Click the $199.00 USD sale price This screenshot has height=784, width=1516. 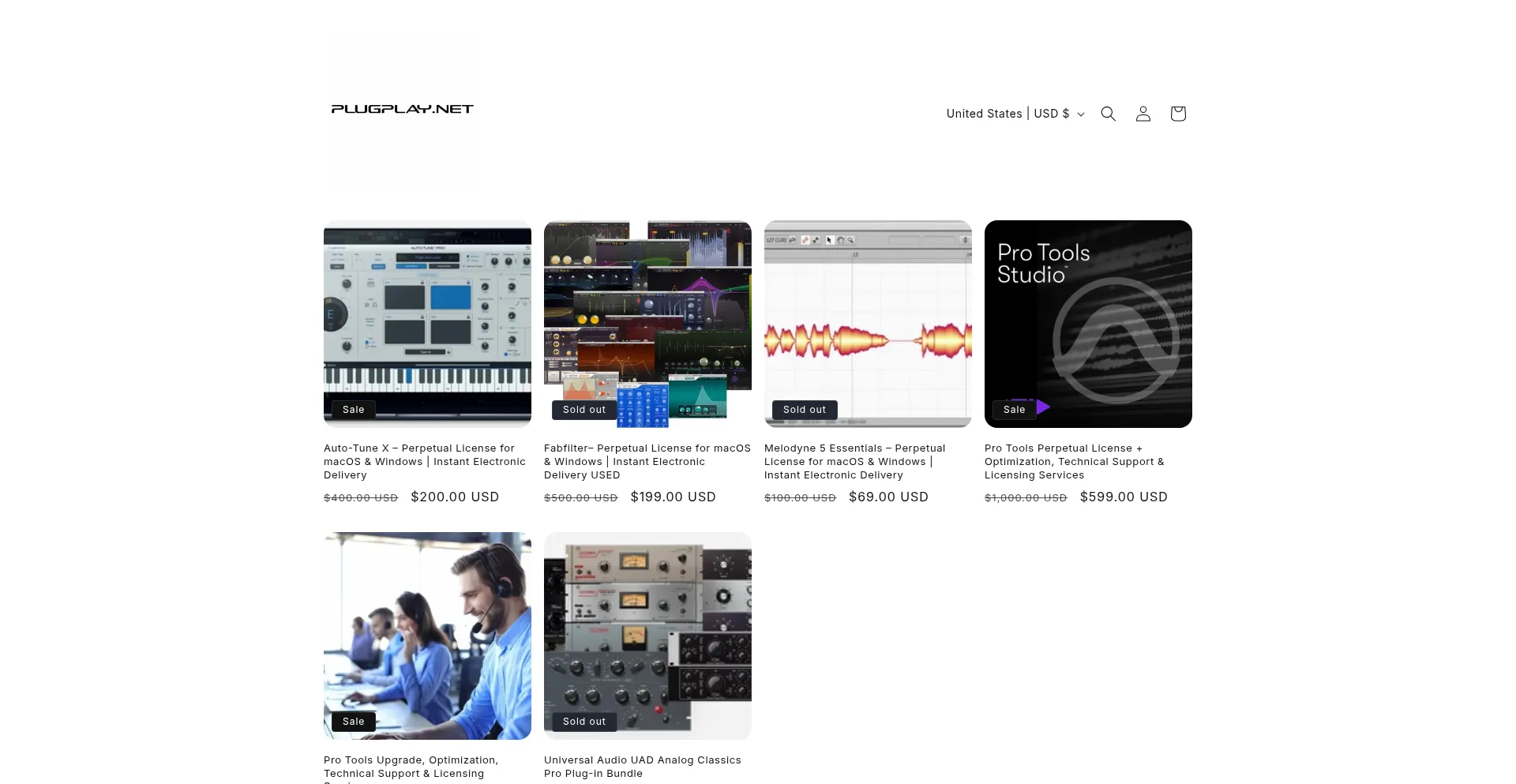pos(674,497)
